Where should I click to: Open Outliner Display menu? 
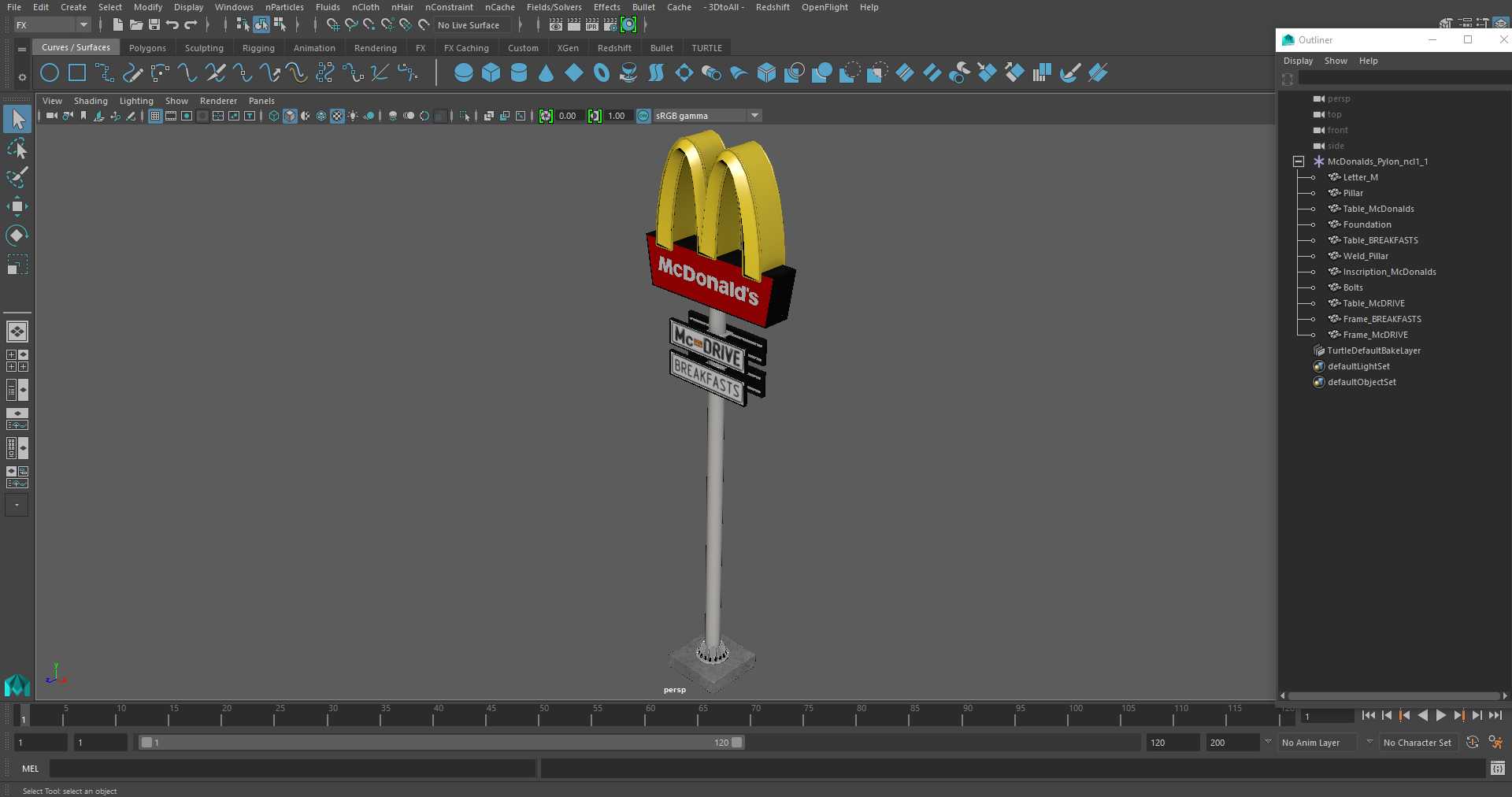(1298, 61)
